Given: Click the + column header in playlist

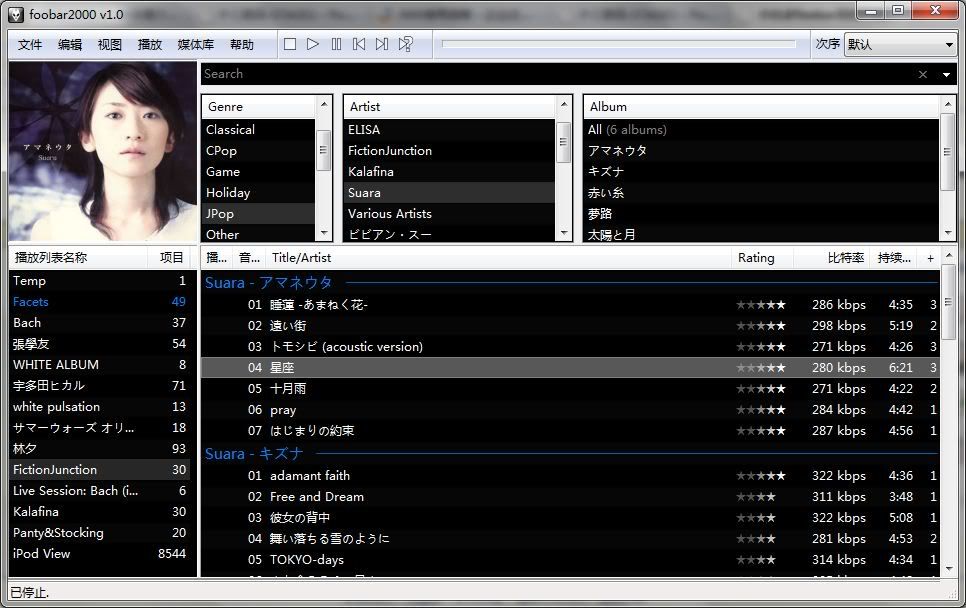Looking at the screenshot, I should [x=930, y=258].
